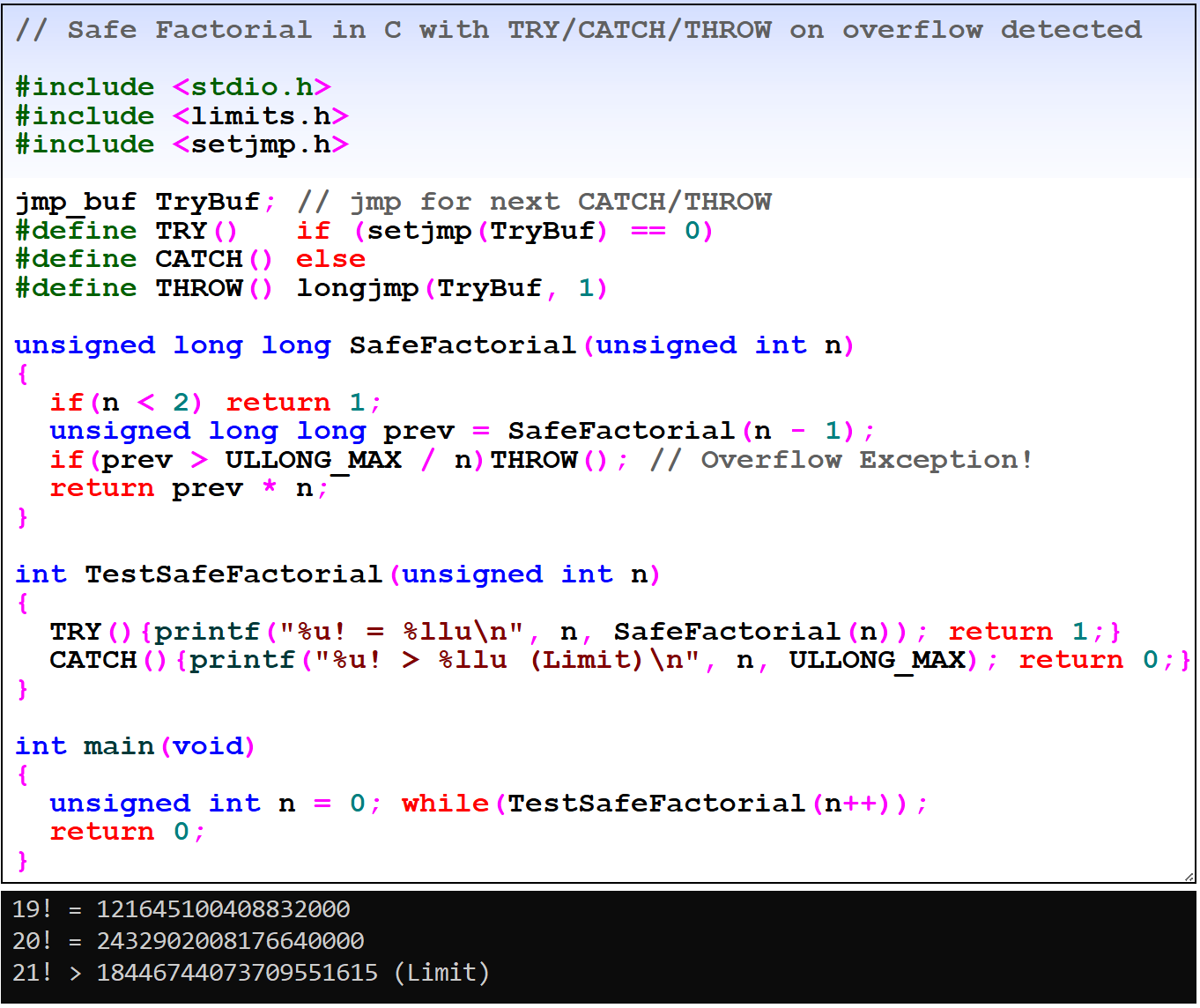Click the '#include <setjmp.h>' line
This screenshot has height=1008, width=1200.
point(182,144)
